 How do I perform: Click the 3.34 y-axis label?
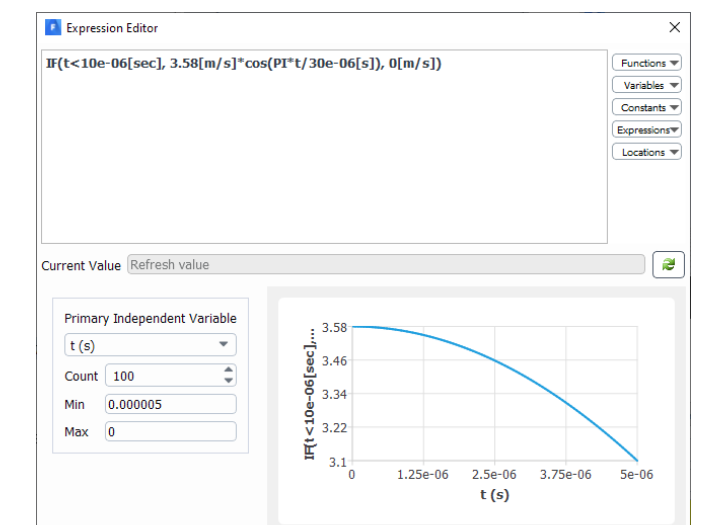[334, 394]
